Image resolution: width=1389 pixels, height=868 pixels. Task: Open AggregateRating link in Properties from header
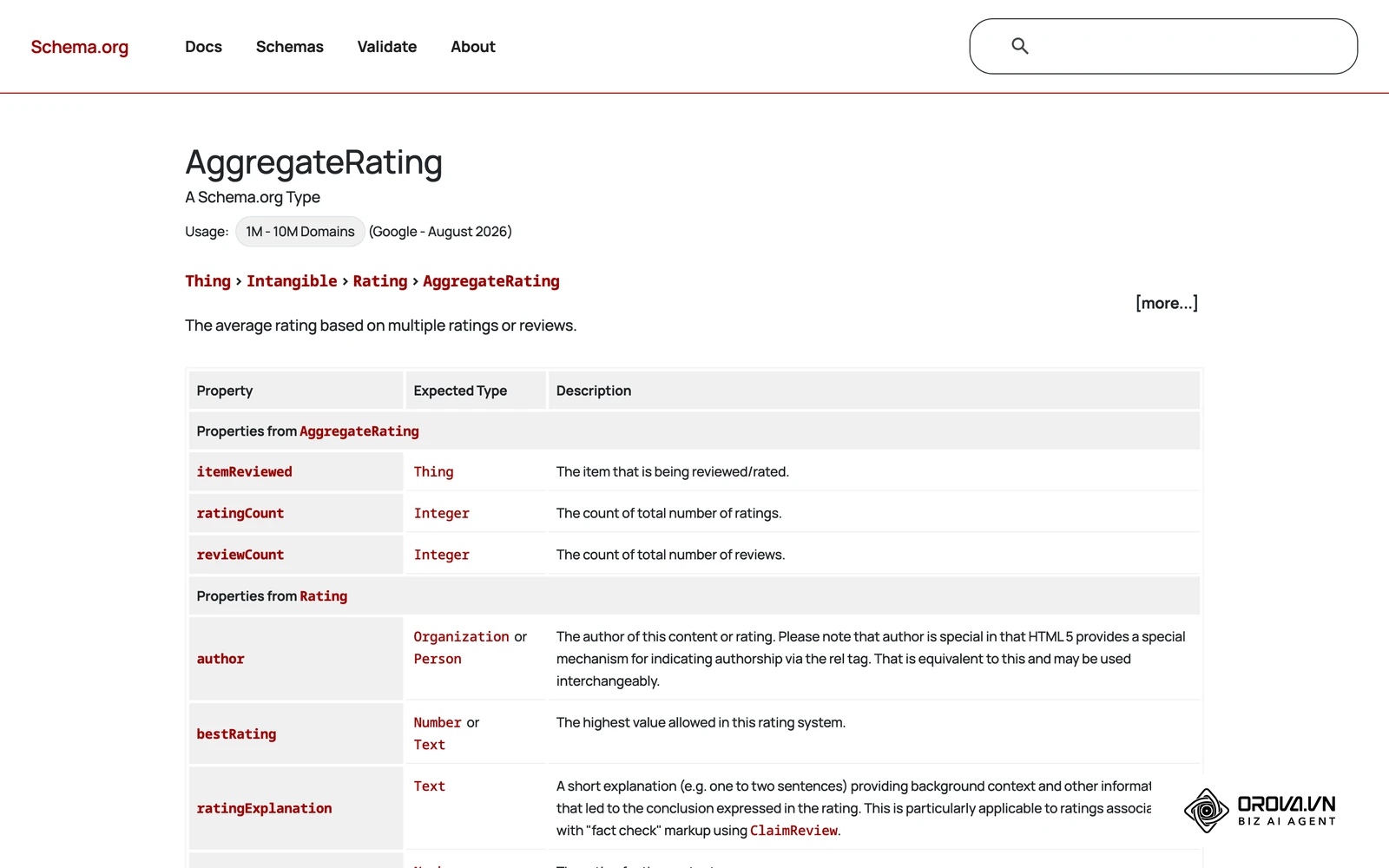coord(359,431)
